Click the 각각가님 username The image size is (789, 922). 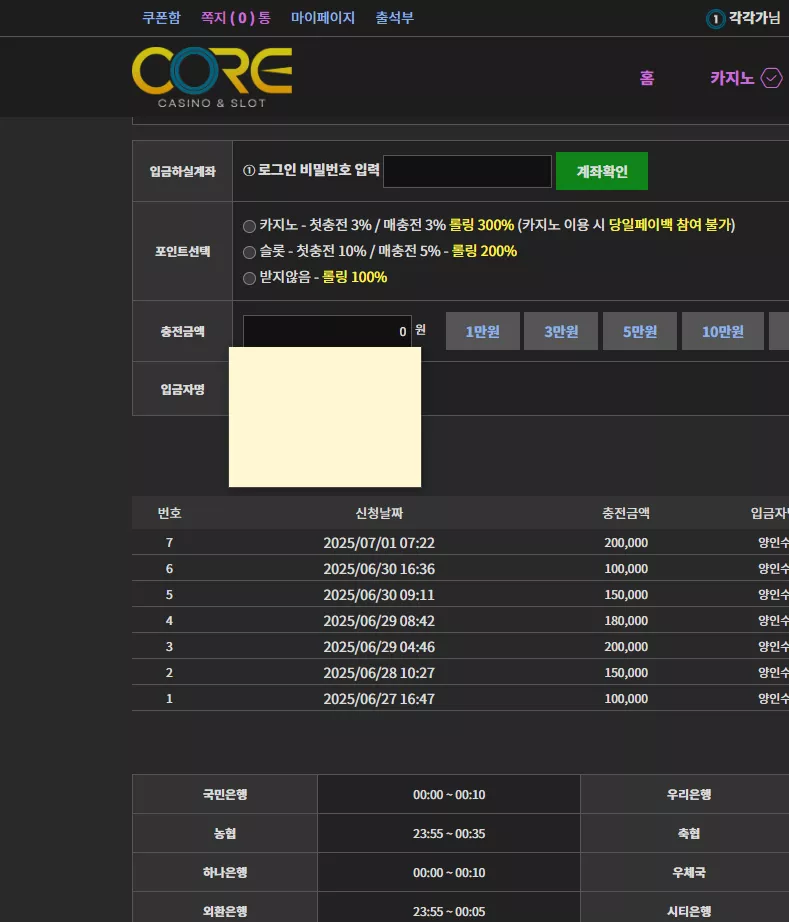pos(754,18)
